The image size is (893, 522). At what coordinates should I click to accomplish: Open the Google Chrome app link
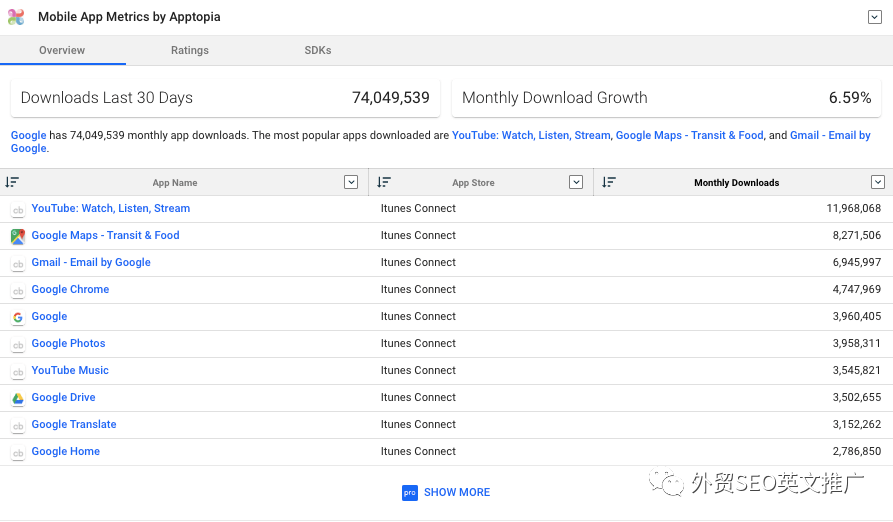click(70, 289)
